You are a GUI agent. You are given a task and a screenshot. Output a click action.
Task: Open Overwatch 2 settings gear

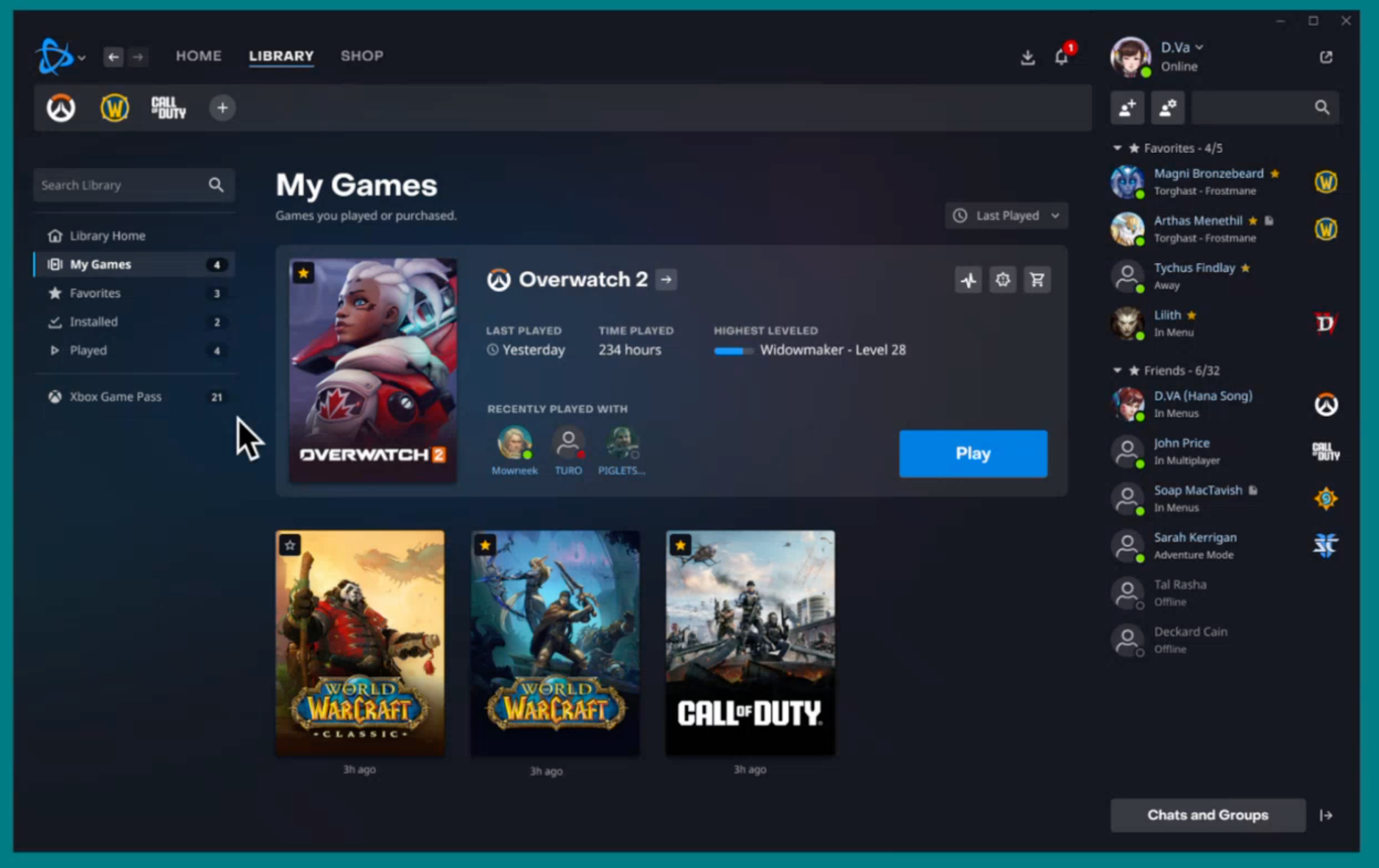click(x=1003, y=280)
